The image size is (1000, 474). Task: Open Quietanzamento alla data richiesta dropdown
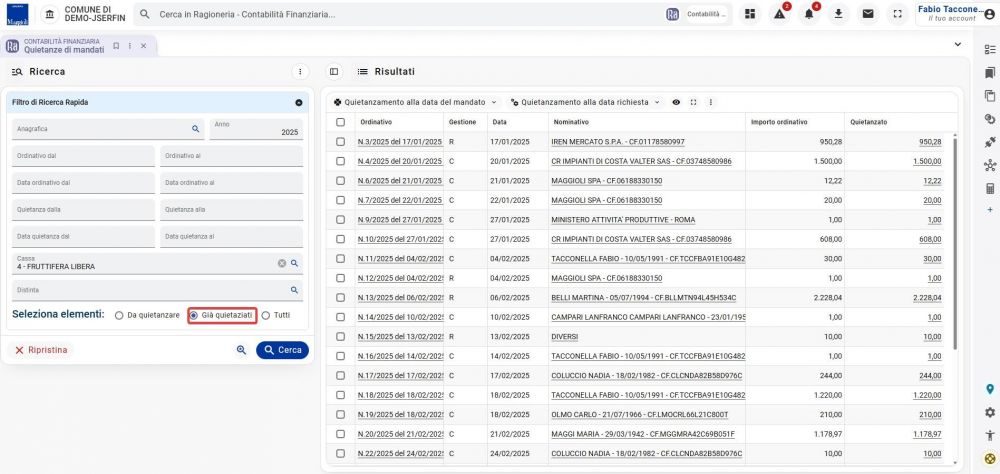pos(585,102)
